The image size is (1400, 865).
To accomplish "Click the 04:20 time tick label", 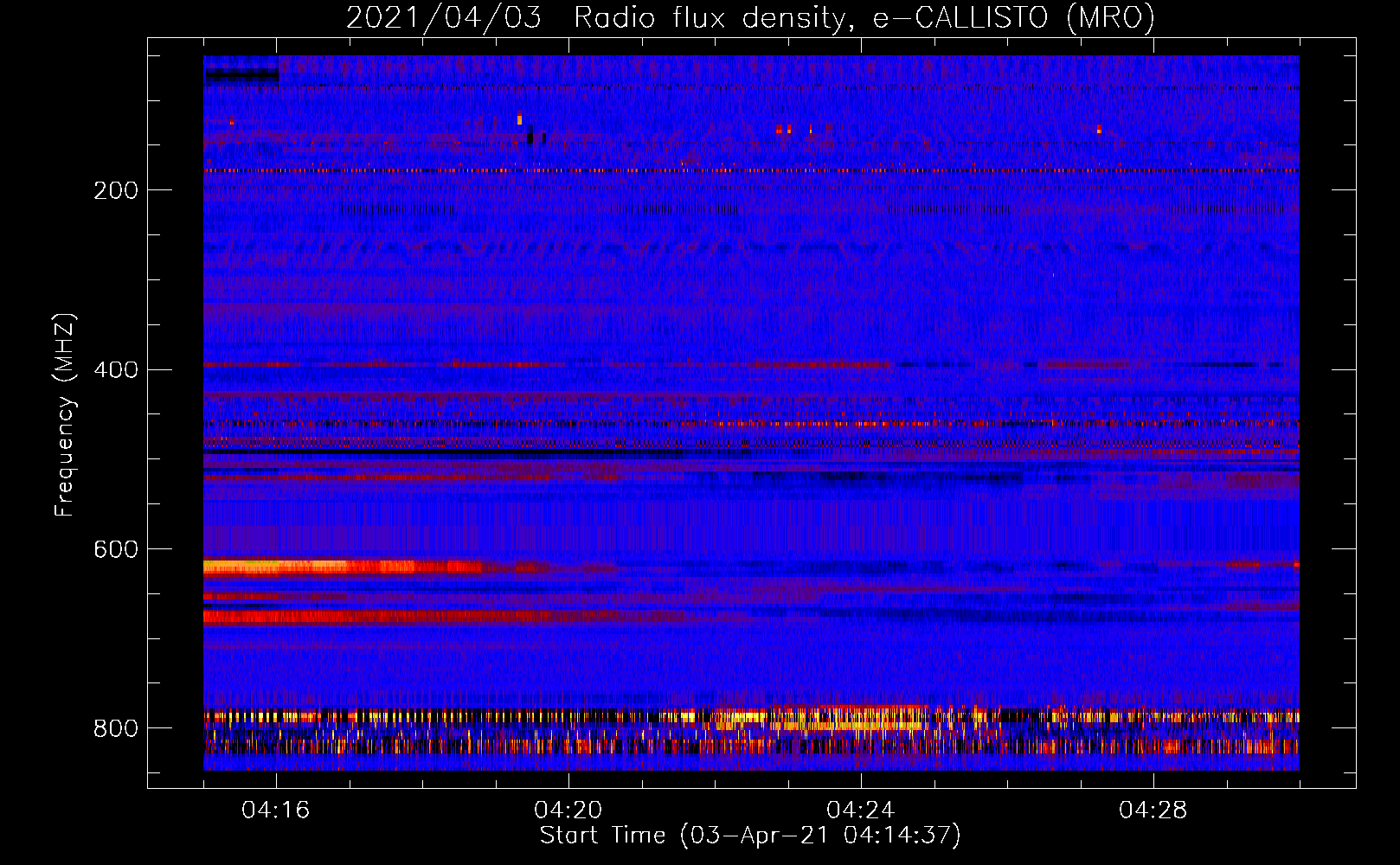I will (568, 811).
